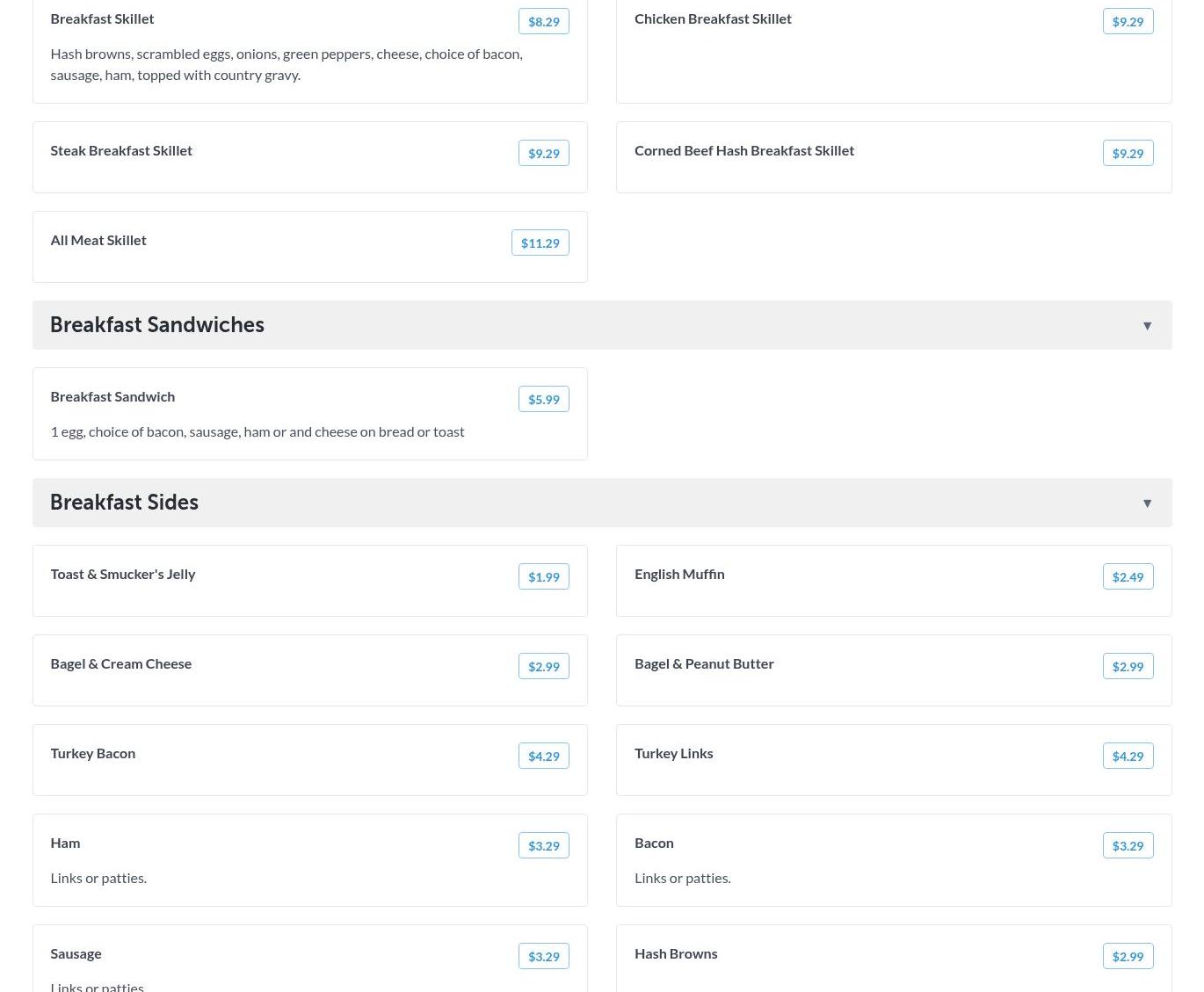Click the Breakfast Sandwich $5.99 price button
The image size is (1204, 992).
[543, 399]
